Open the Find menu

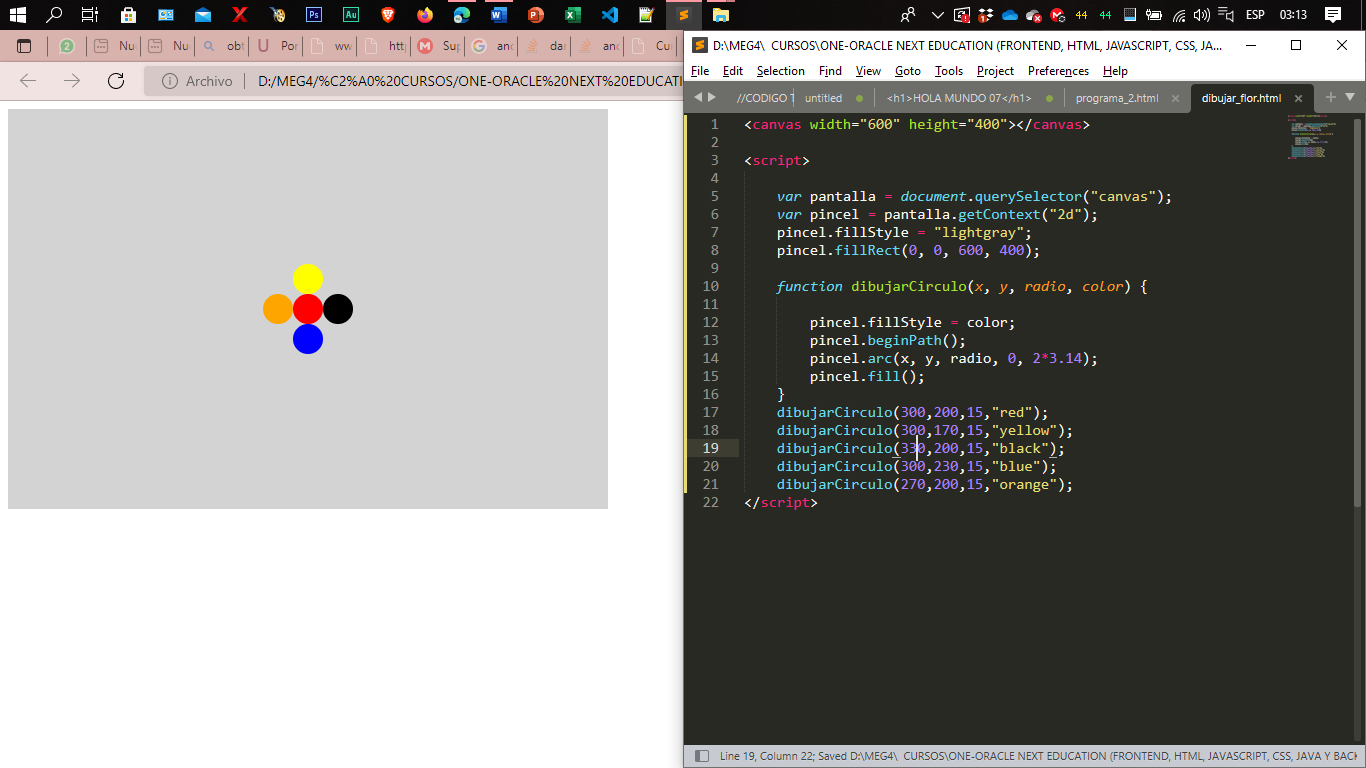[x=830, y=71]
